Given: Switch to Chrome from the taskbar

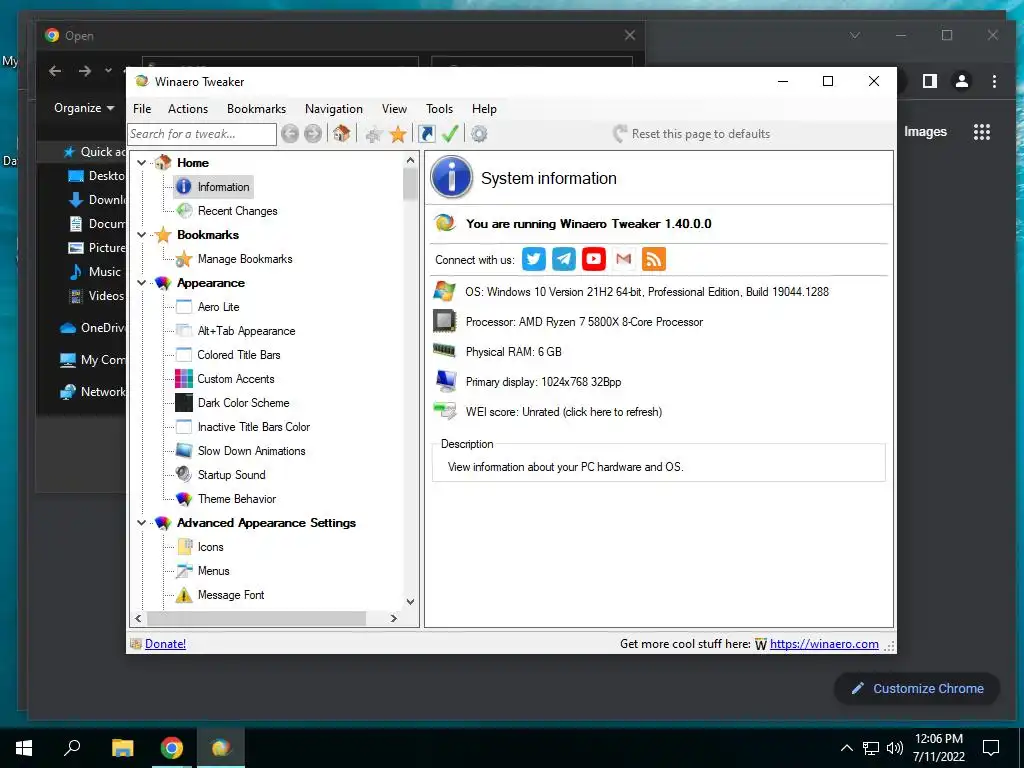Looking at the screenshot, I should click(x=172, y=748).
